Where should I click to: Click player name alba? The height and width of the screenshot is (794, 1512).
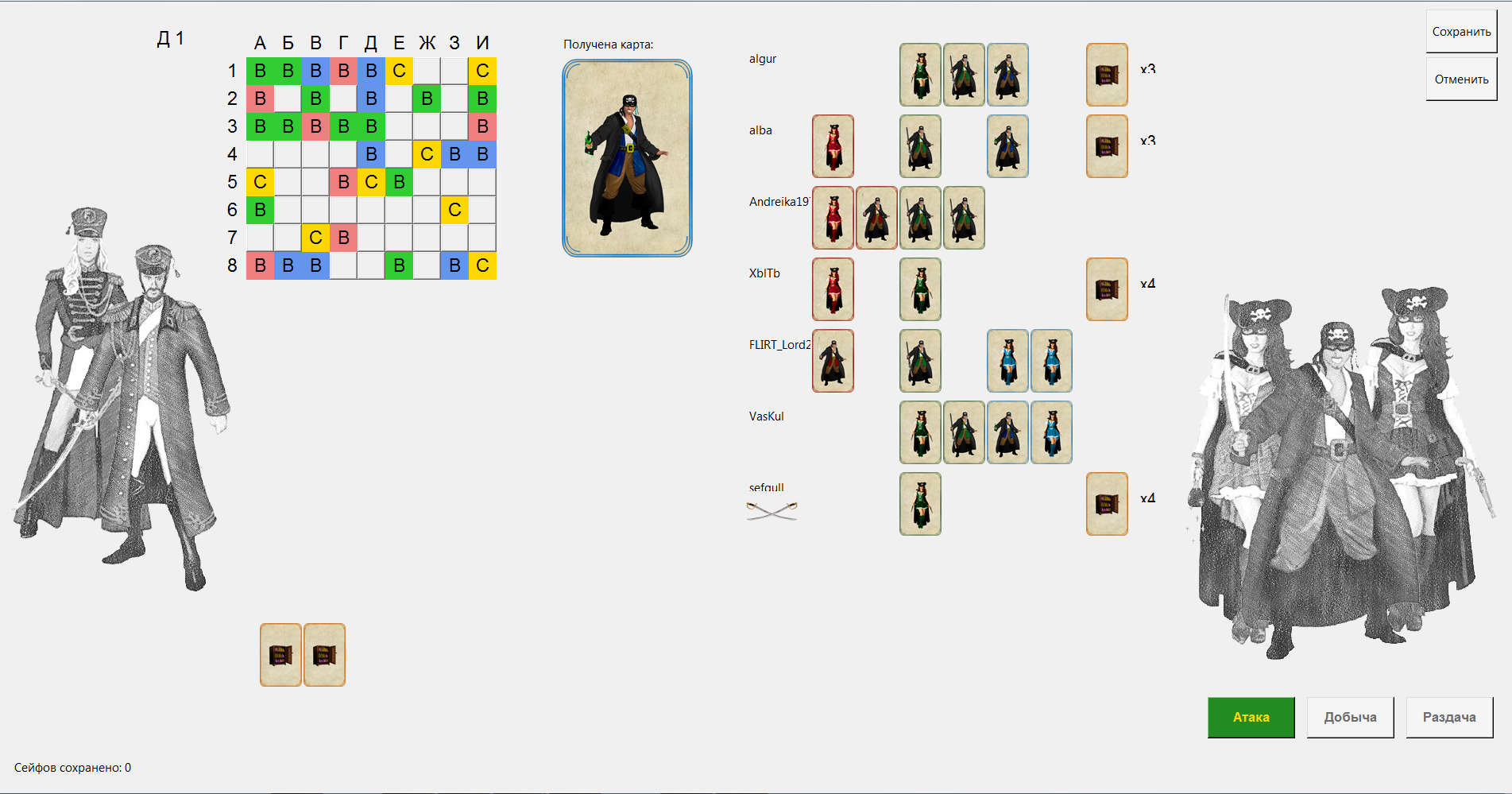[760, 130]
